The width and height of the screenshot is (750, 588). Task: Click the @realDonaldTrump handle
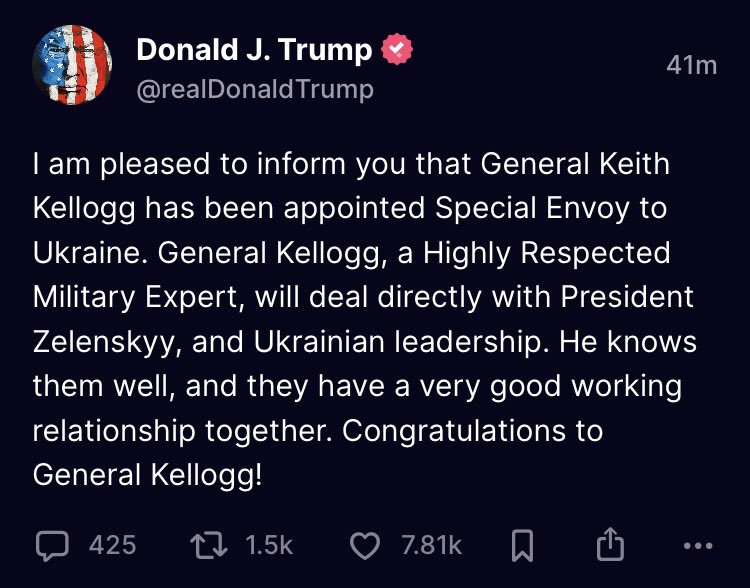point(254,89)
